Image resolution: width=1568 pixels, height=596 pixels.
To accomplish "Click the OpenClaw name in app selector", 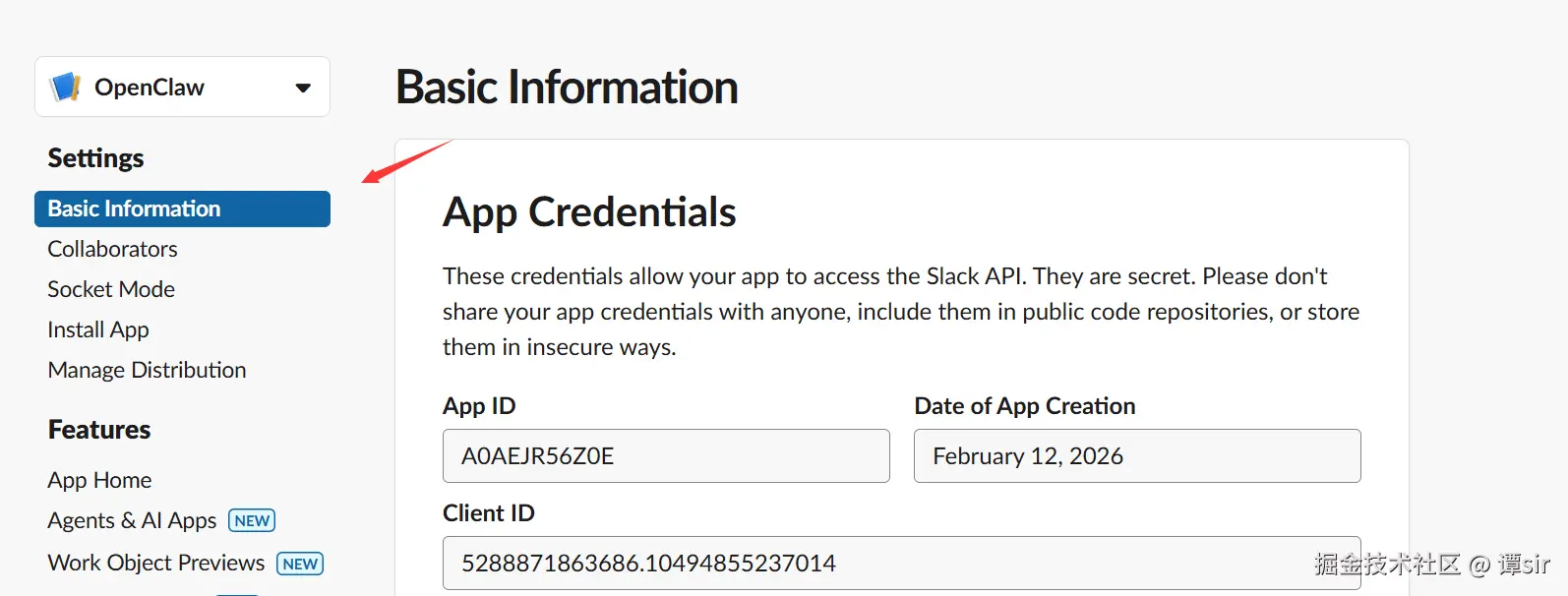I will [150, 88].
